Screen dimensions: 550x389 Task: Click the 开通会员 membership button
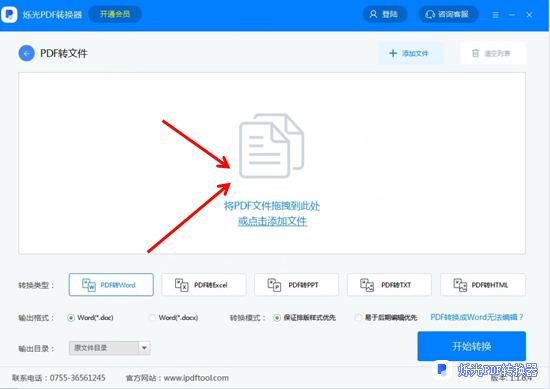pyautogui.click(x=115, y=14)
